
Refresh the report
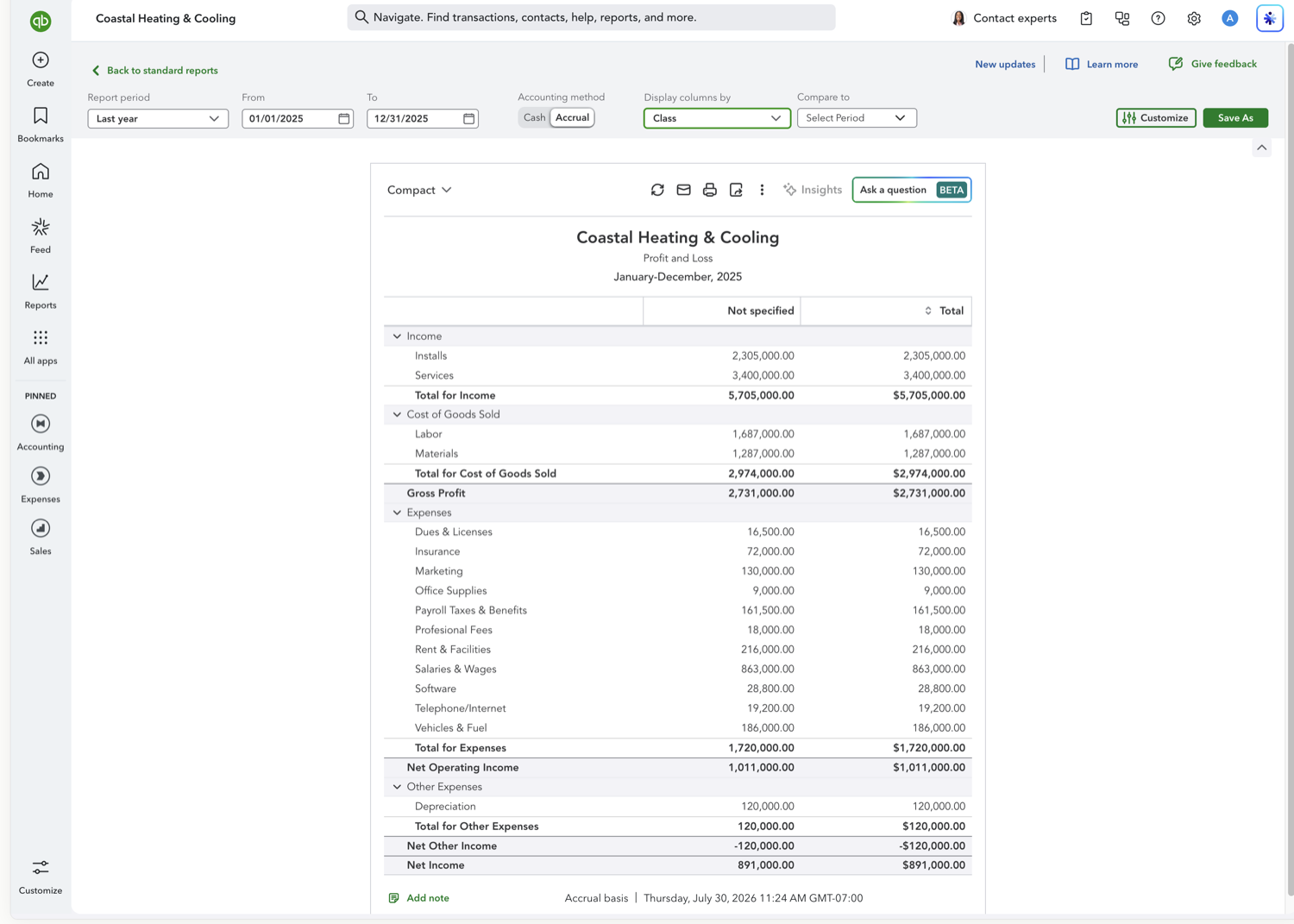point(657,190)
